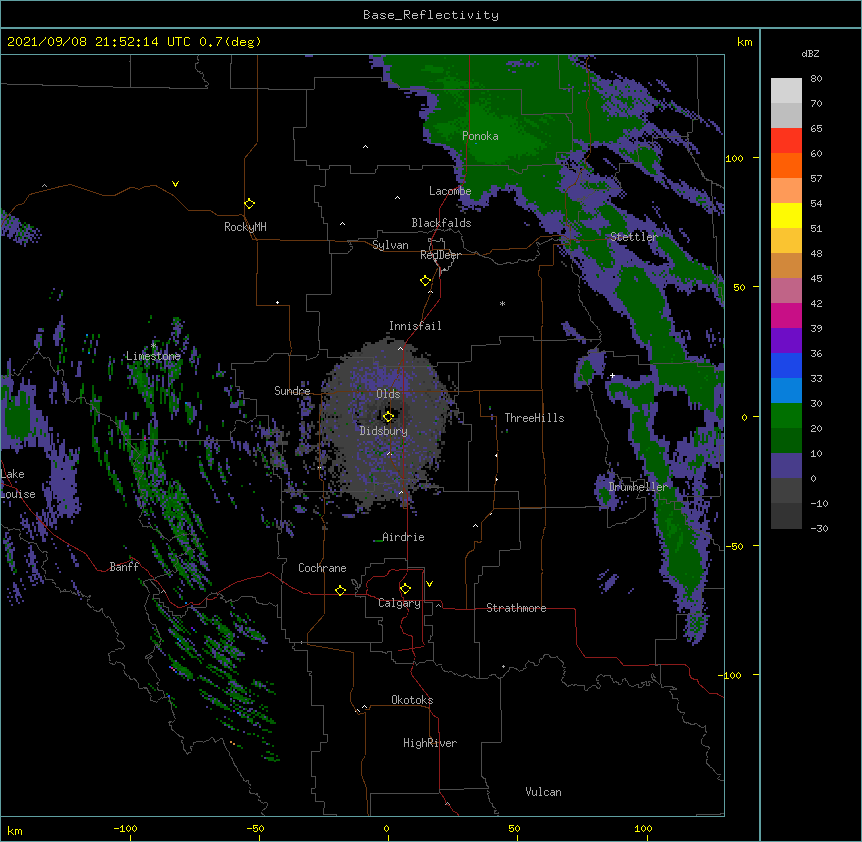
Task: Click the purple 39-36 dBZ legend swatch
Action: tap(786, 341)
